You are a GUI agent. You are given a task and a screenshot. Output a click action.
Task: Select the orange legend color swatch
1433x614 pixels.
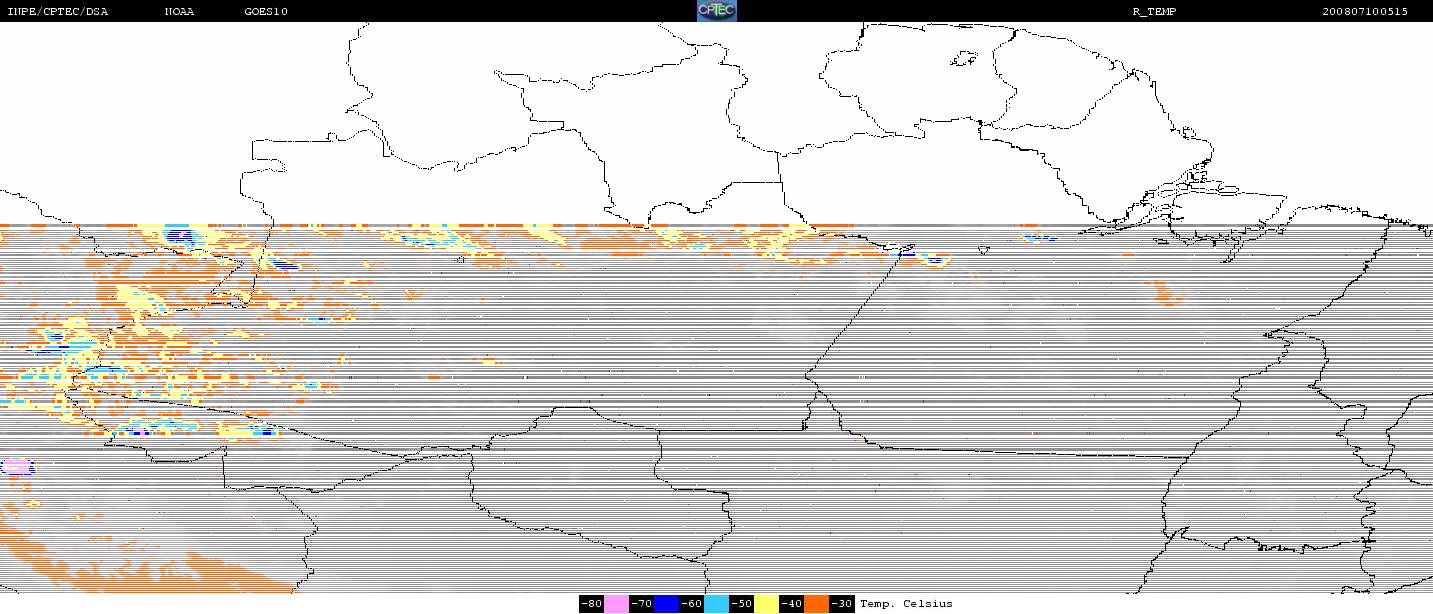click(x=817, y=604)
